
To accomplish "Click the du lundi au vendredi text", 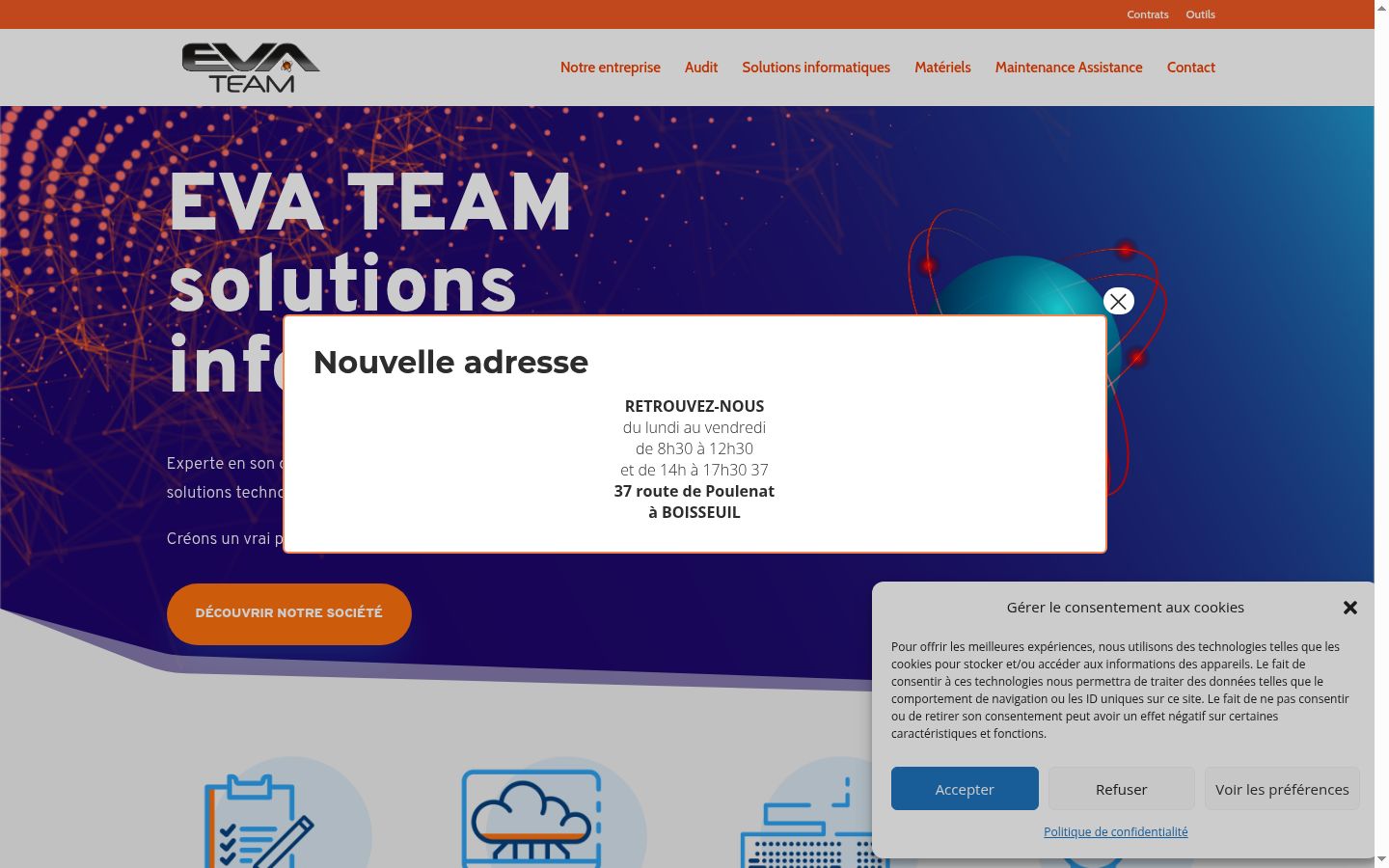I will click(x=694, y=427).
